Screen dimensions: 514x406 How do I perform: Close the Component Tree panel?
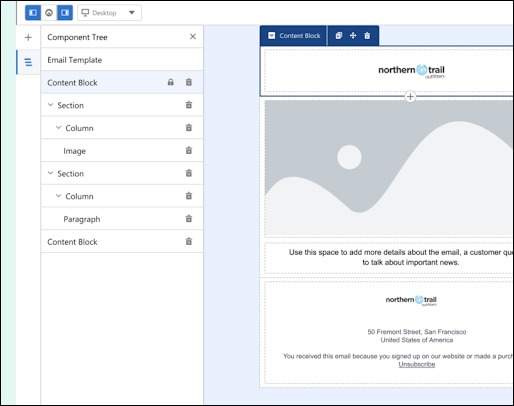193,37
